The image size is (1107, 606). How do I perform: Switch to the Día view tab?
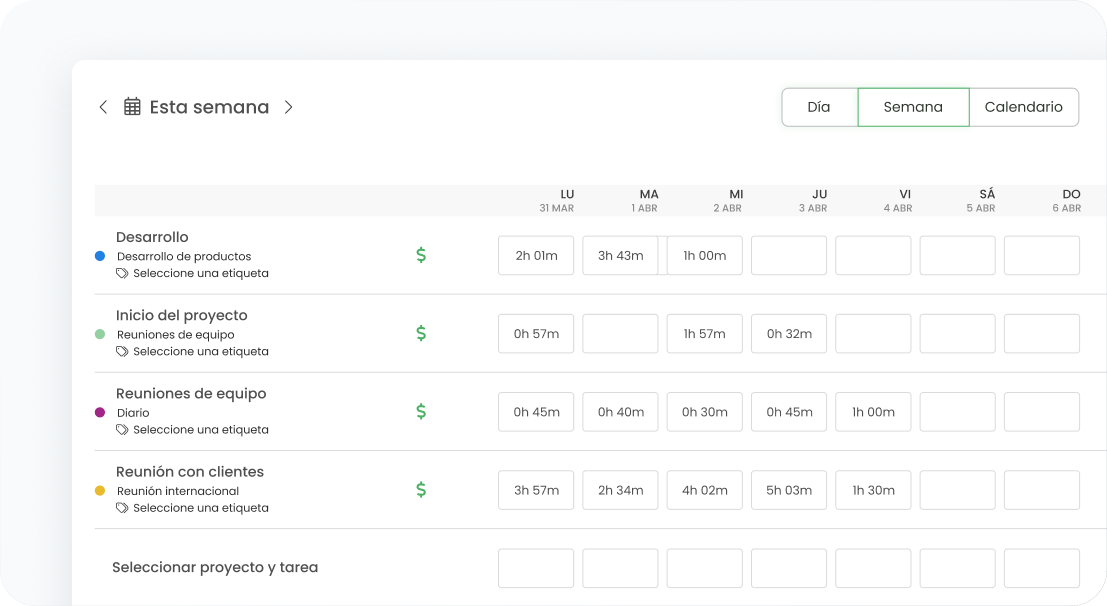(x=819, y=107)
